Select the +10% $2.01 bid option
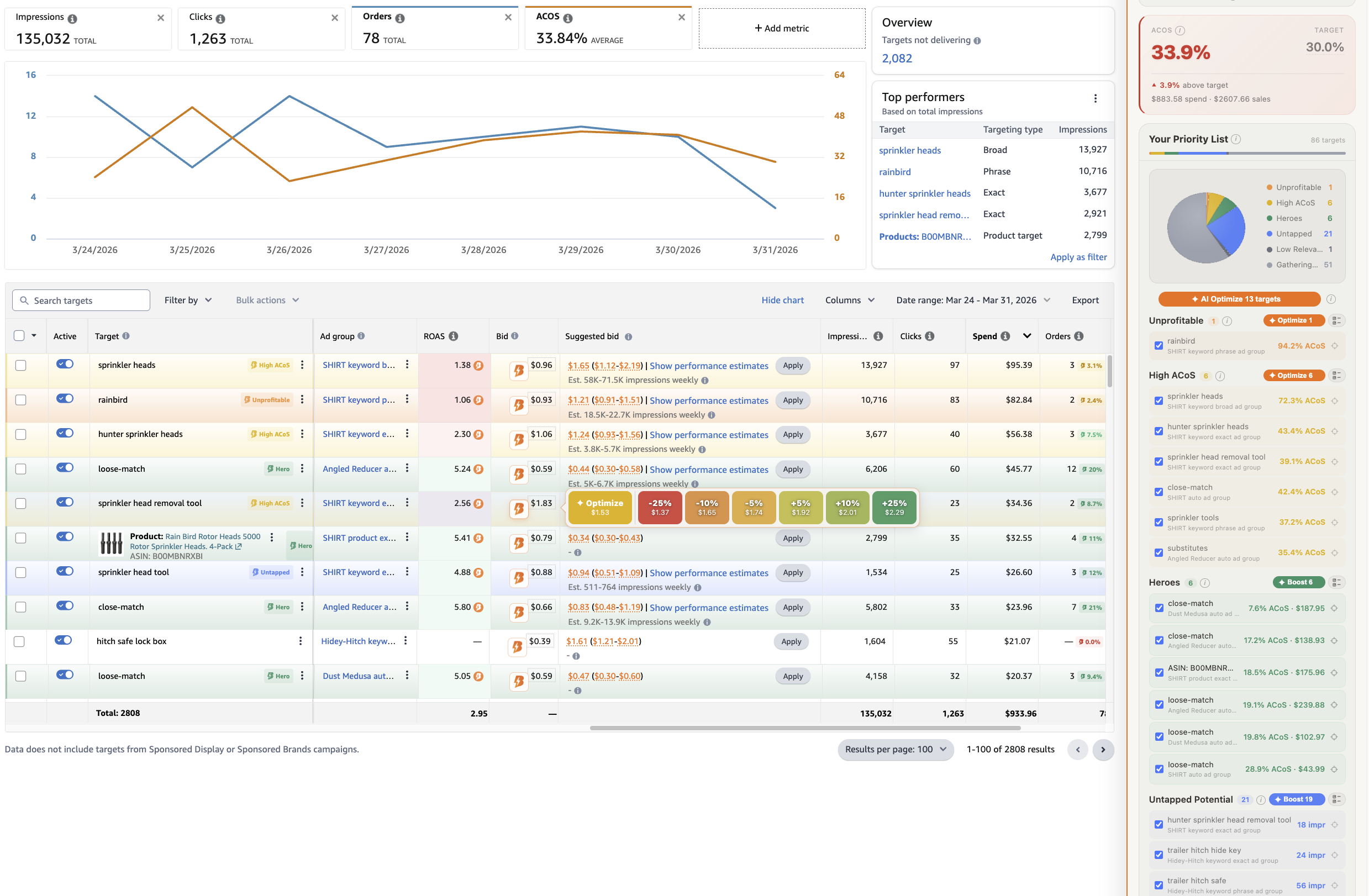Screen dimensions: 1369x896 tap(847, 507)
